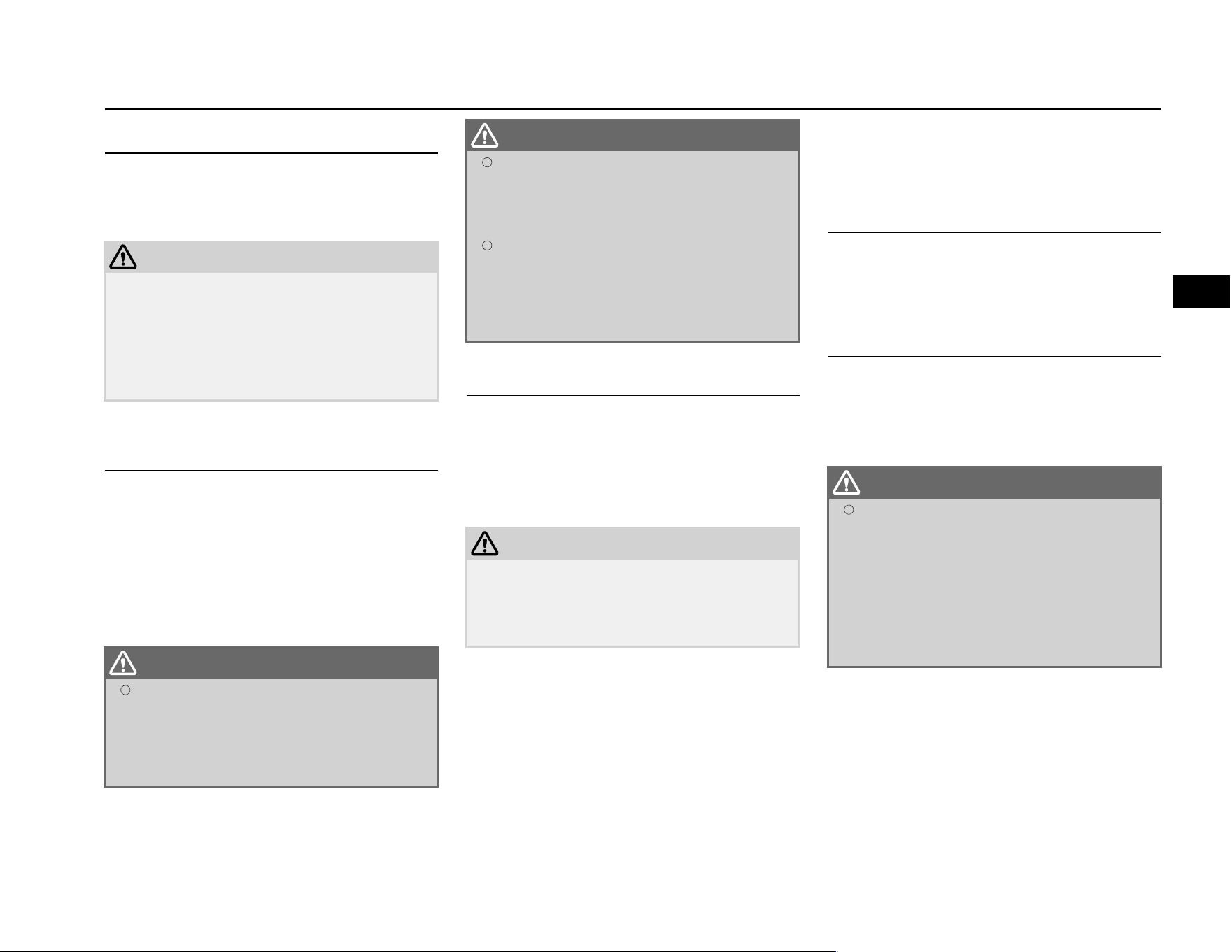This screenshot has height=952, width=1232.
Task: Select circle bullet in left column's lower dark box
Action: (x=126, y=690)
